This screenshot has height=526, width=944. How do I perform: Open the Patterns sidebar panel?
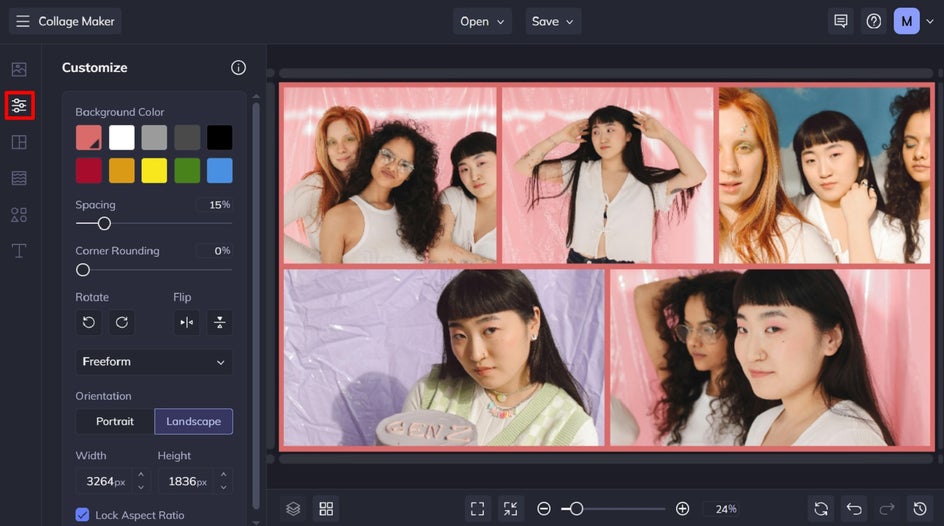click(x=19, y=178)
